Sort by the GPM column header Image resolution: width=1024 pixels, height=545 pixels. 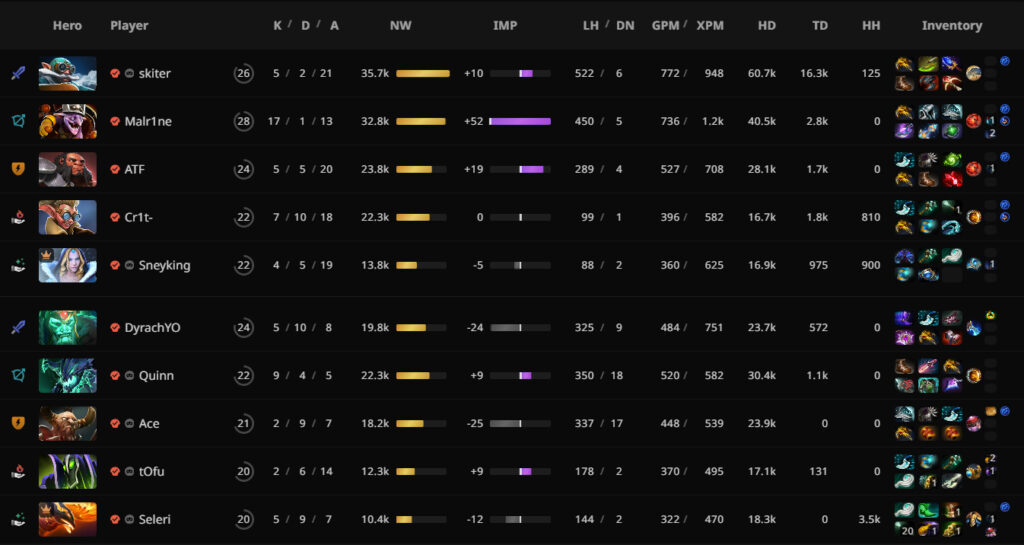coord(665,25)
